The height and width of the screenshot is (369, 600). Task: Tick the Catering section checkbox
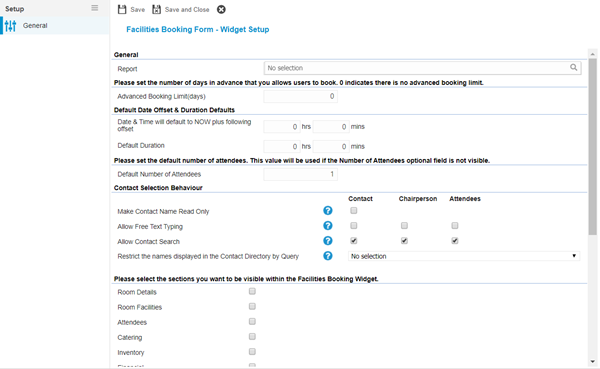pyautogui.click(x=252, y=337)
